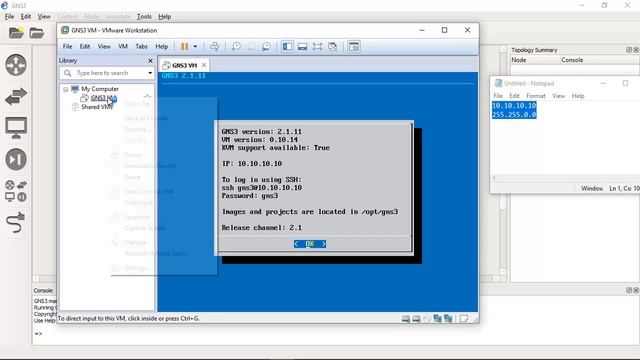Toggle the console view icon in VMware
640x360 pixels.
coord(354,47)
